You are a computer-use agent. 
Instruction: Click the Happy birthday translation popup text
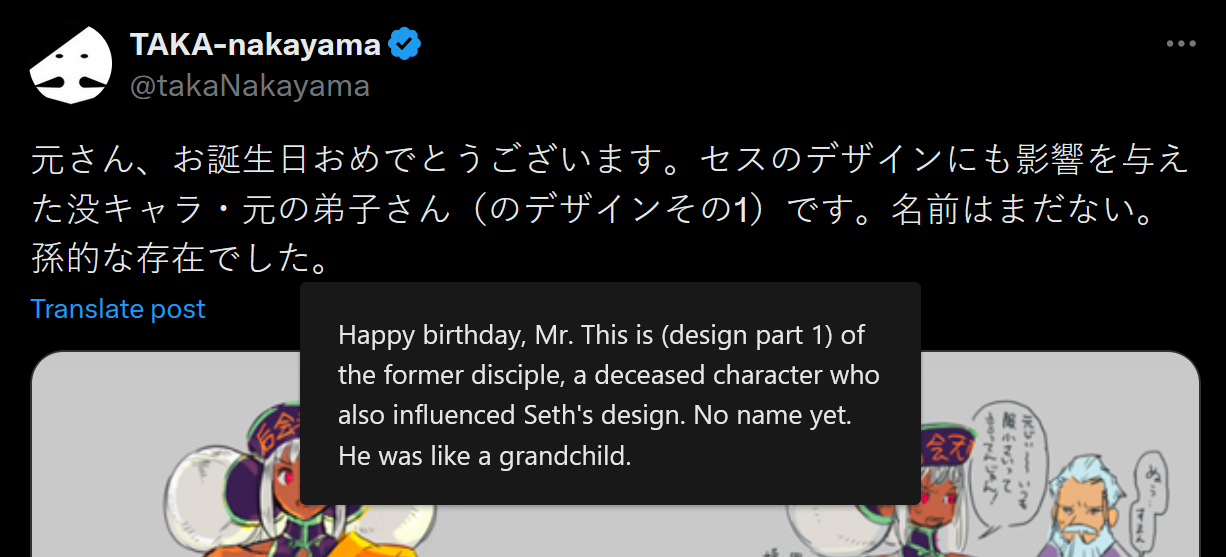pos(601,335)
